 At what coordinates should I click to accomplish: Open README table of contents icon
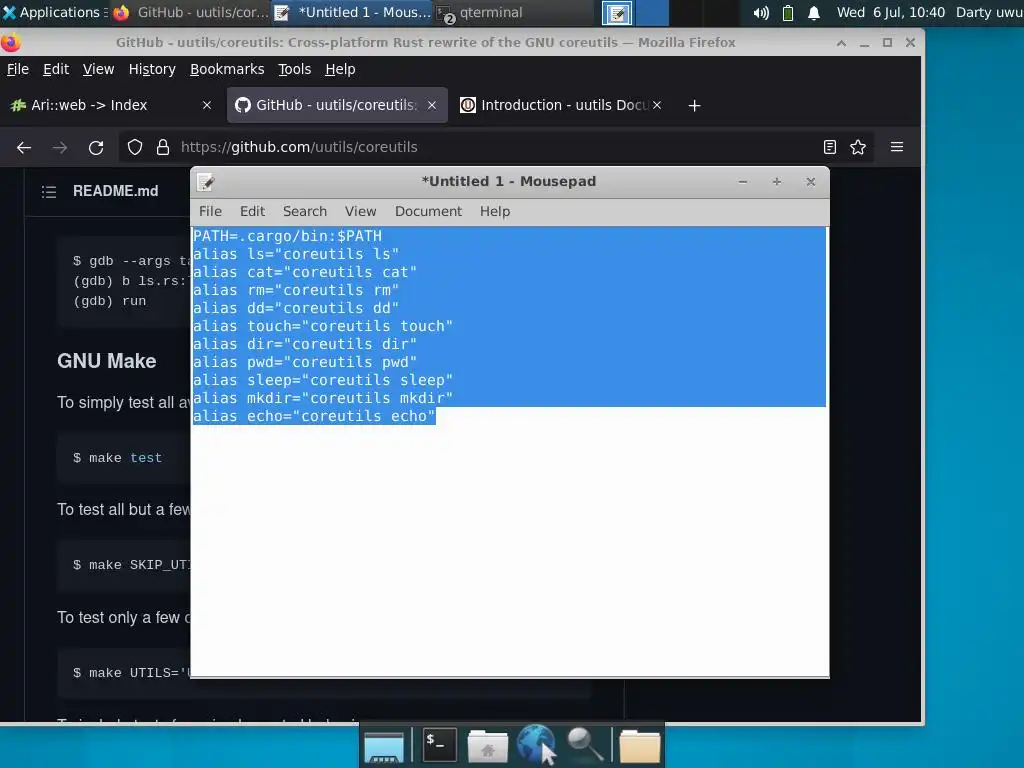pyautogui.click(x=49, y=191)
